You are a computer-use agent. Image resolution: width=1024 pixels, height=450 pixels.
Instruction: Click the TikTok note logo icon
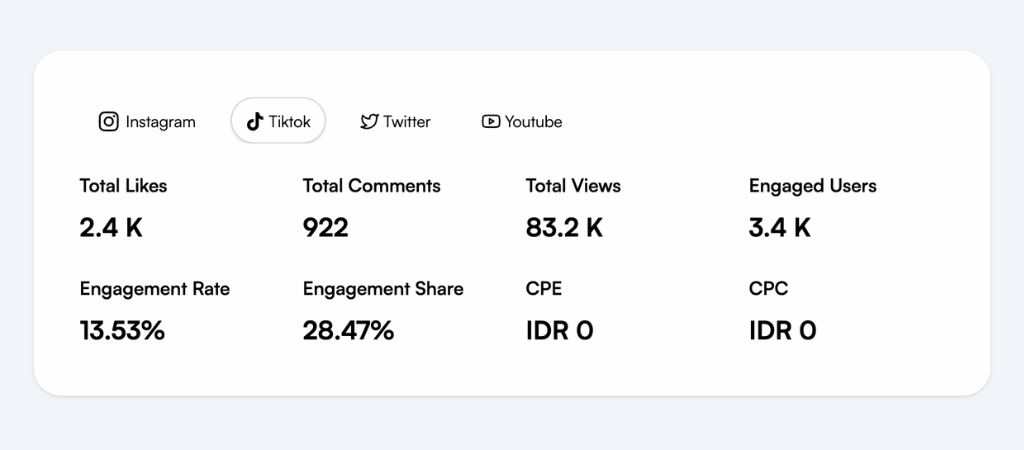(255, 121)
